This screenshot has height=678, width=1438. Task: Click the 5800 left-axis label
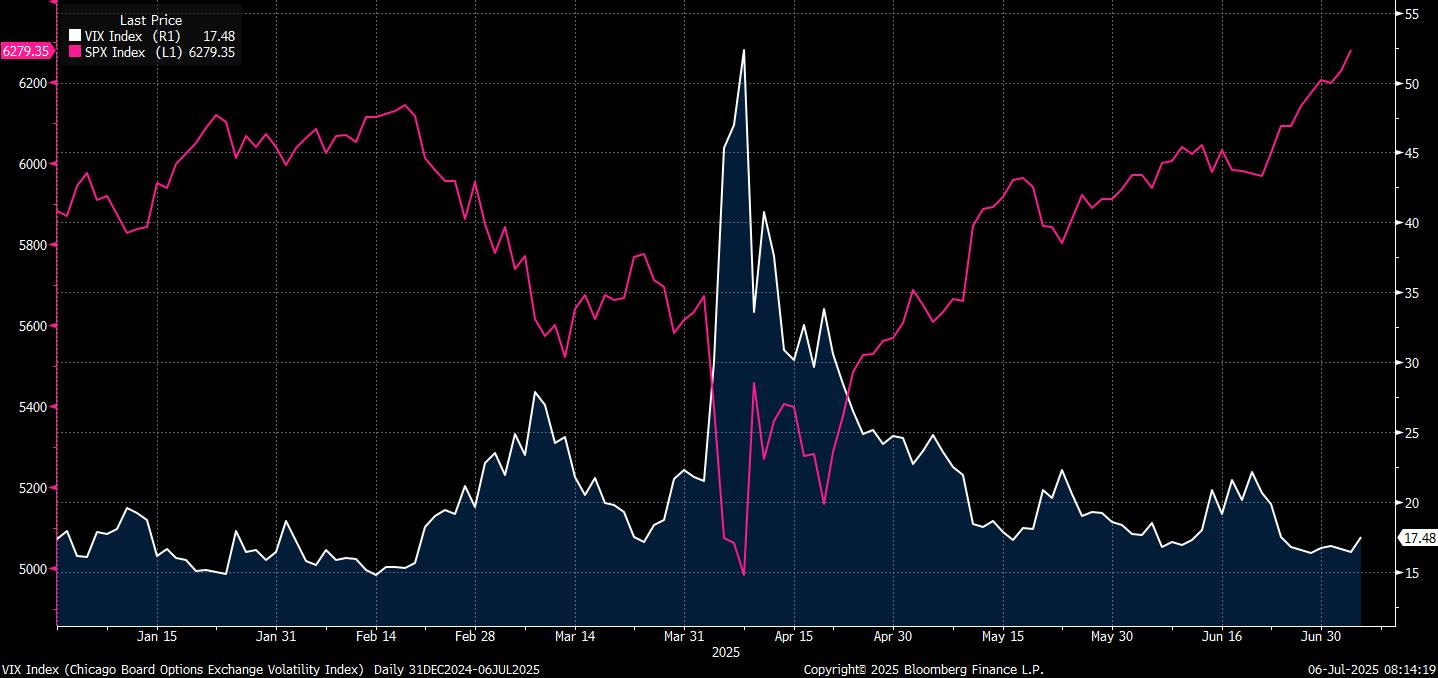coord(32,244)
